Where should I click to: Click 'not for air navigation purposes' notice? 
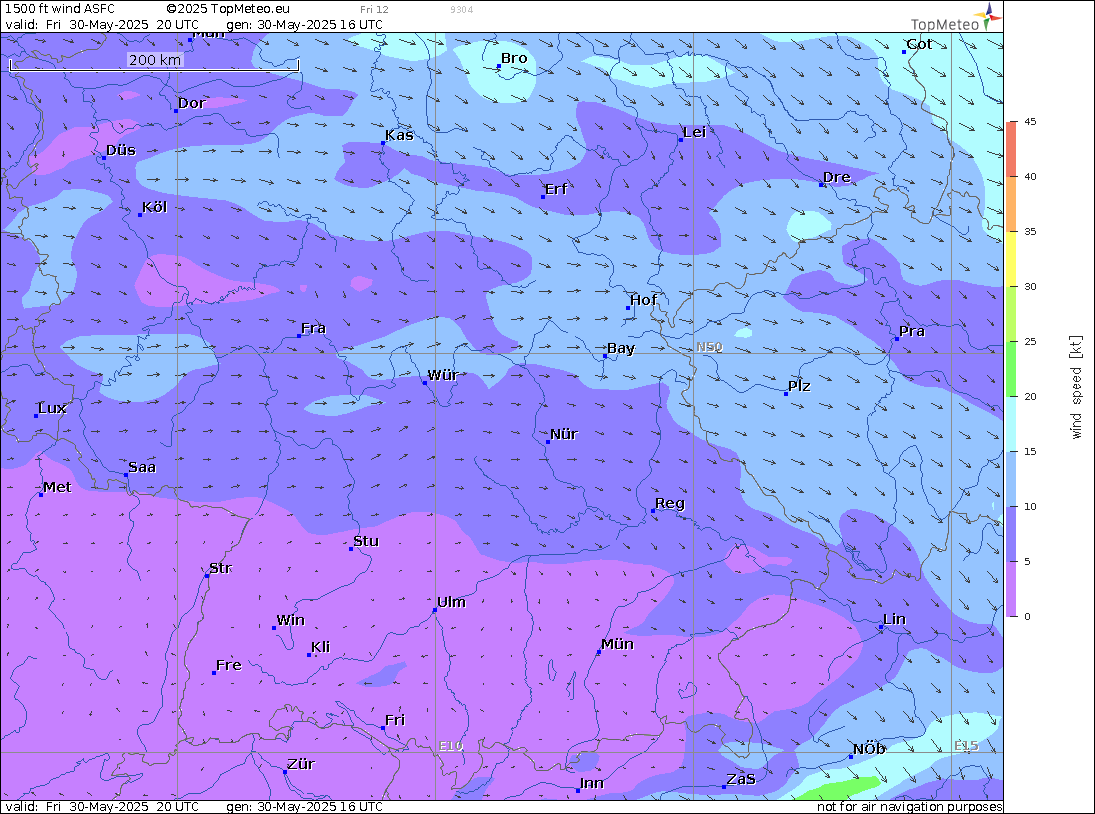[909, 807]
